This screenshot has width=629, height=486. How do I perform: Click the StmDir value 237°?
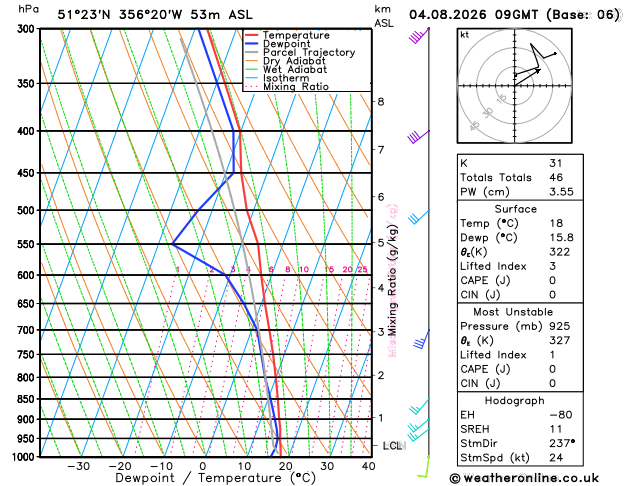562,443
